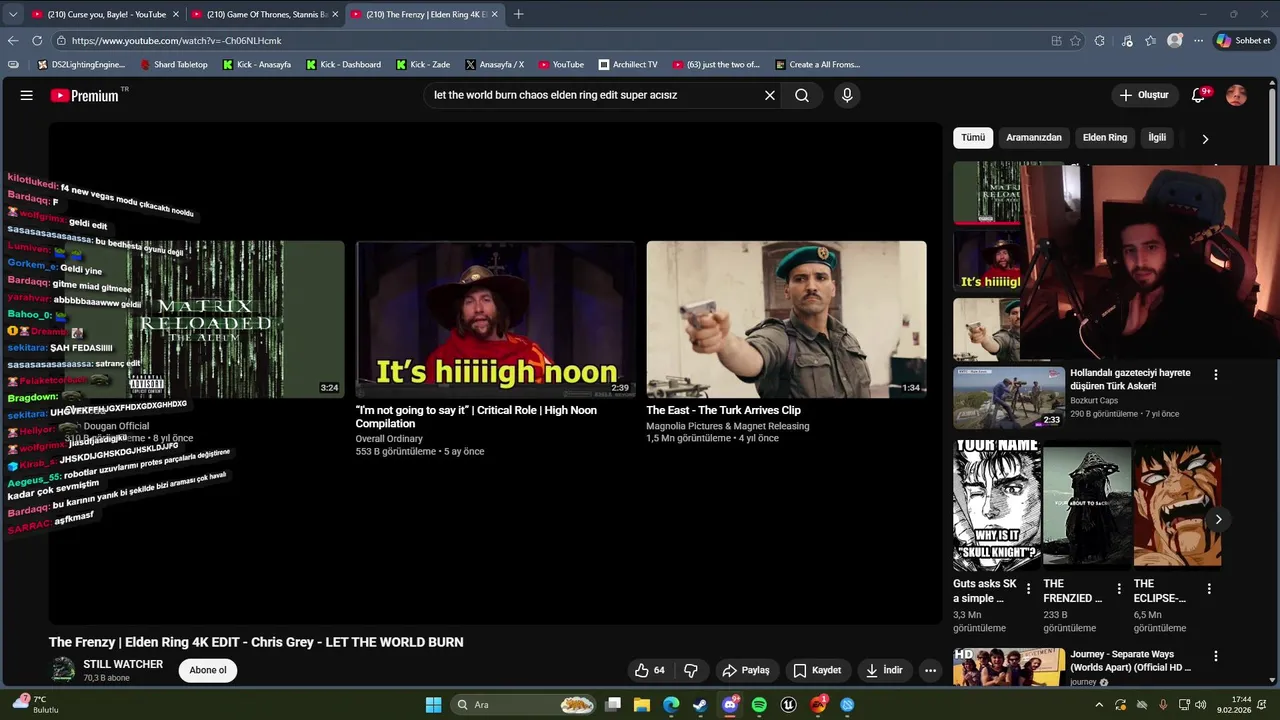
Task: Add page to favorites star
Action: click(x=1076, y=41)
